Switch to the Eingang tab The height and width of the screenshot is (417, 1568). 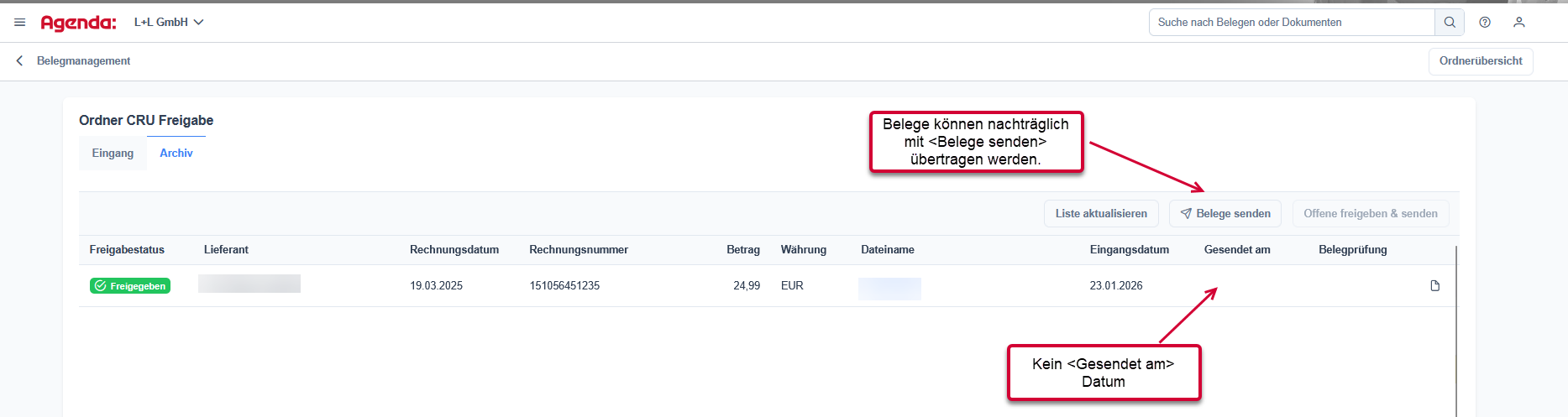click(113, 154)
